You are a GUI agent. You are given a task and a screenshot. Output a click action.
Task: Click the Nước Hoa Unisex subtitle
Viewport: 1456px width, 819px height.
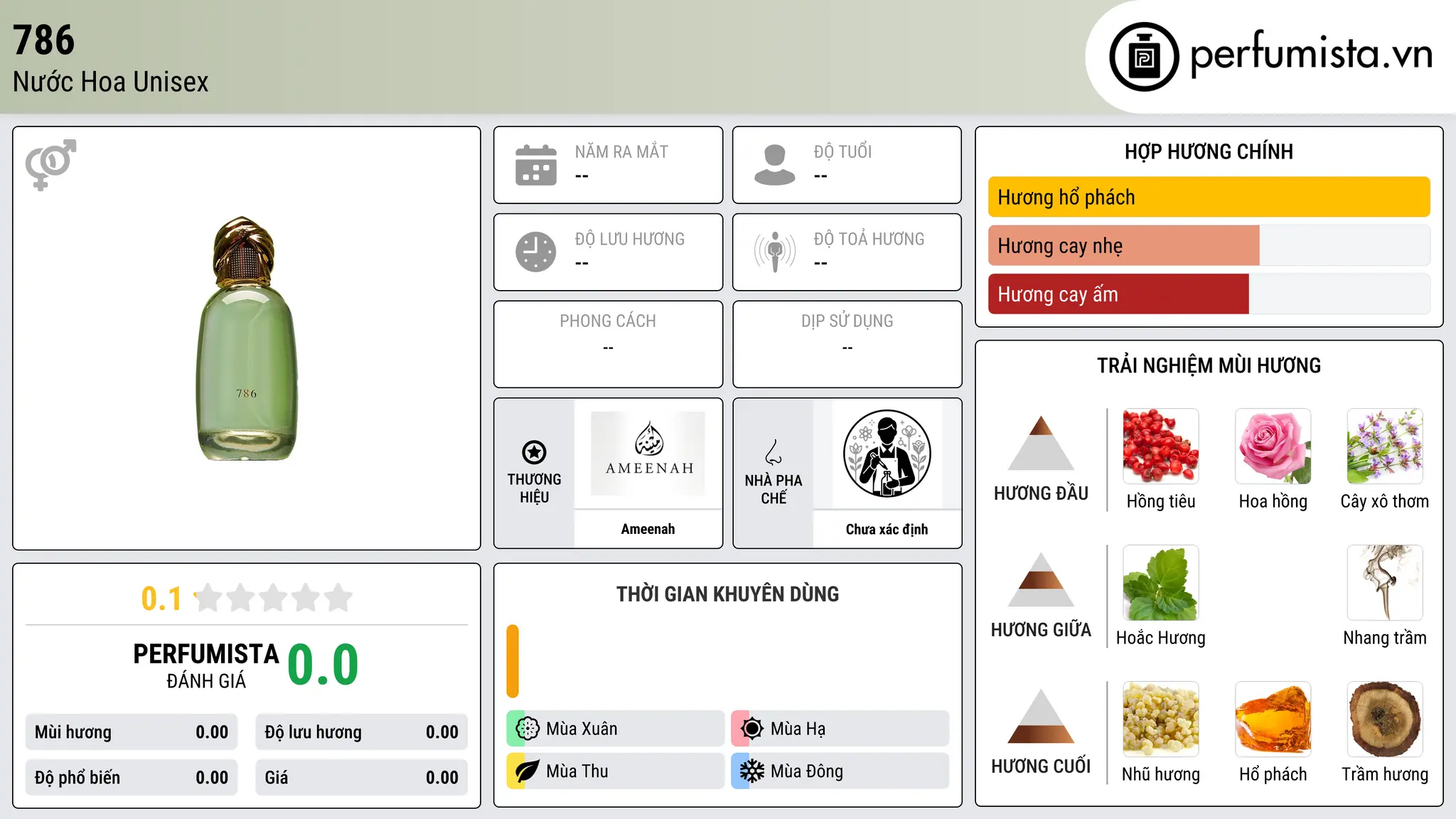coord(110,82)
